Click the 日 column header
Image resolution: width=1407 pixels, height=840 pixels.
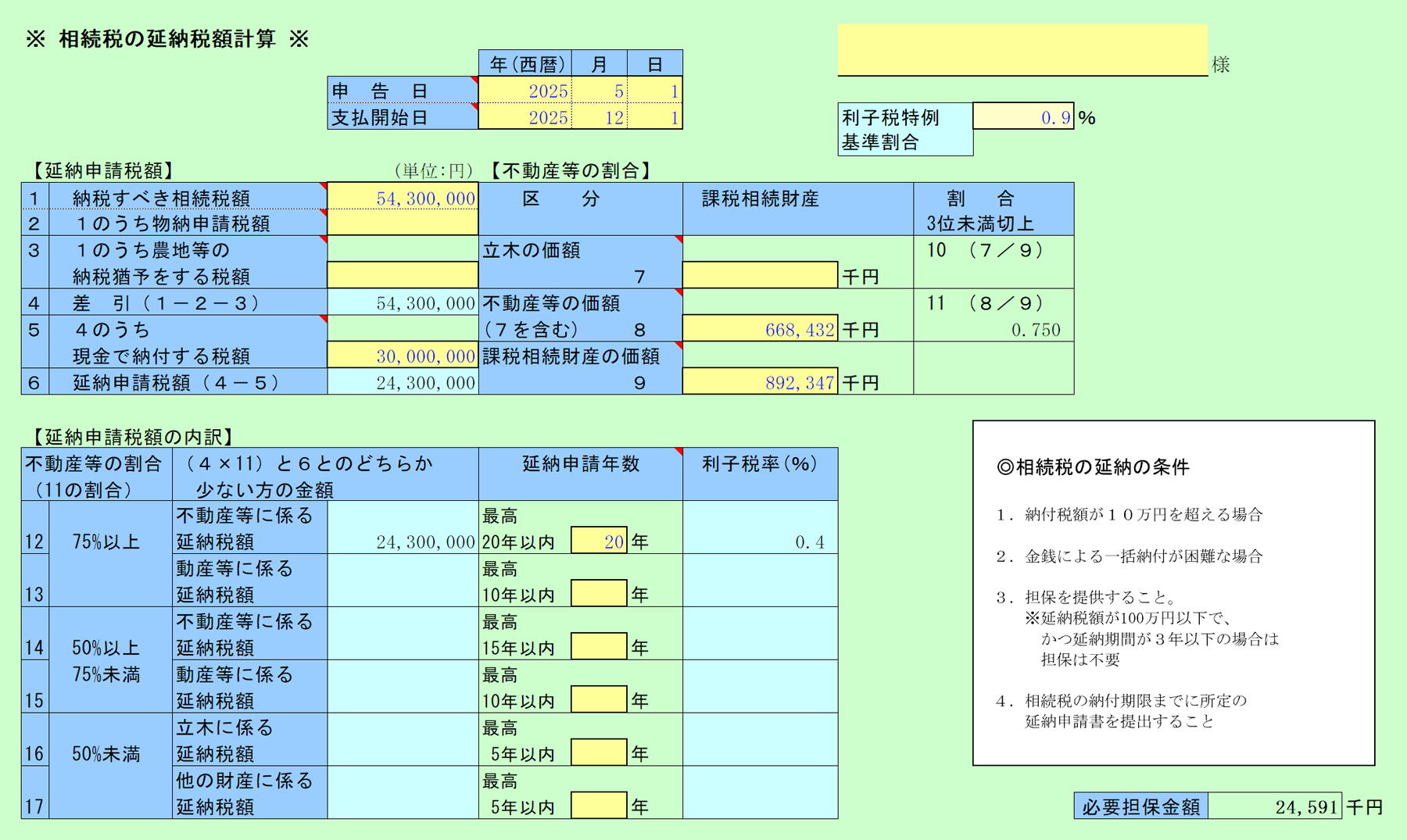655,63
